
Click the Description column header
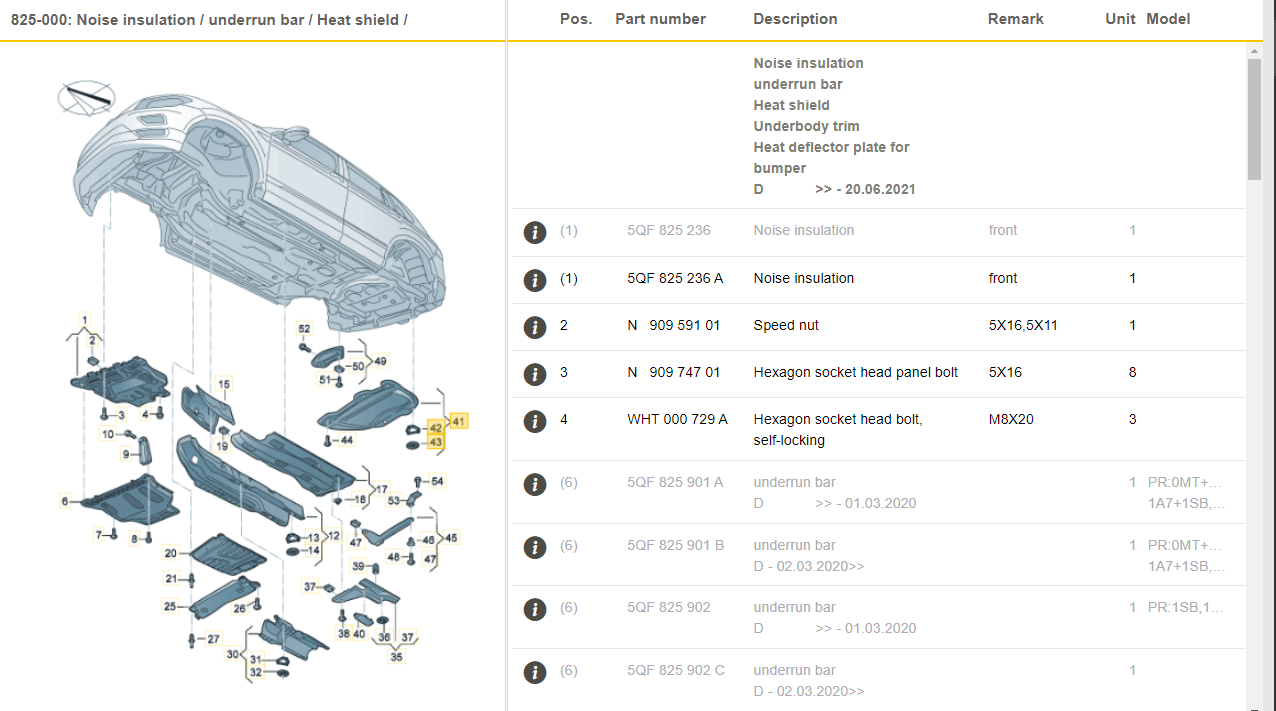[x=795, y=19]
